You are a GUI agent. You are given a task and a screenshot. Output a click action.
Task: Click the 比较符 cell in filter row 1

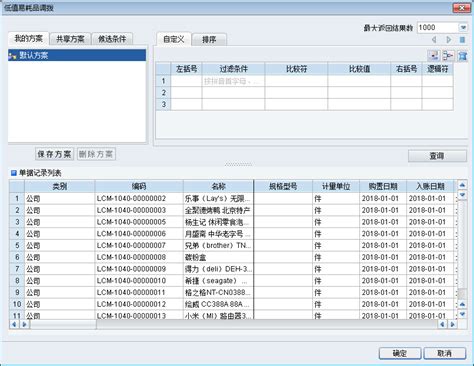click(x=296, y=81)
